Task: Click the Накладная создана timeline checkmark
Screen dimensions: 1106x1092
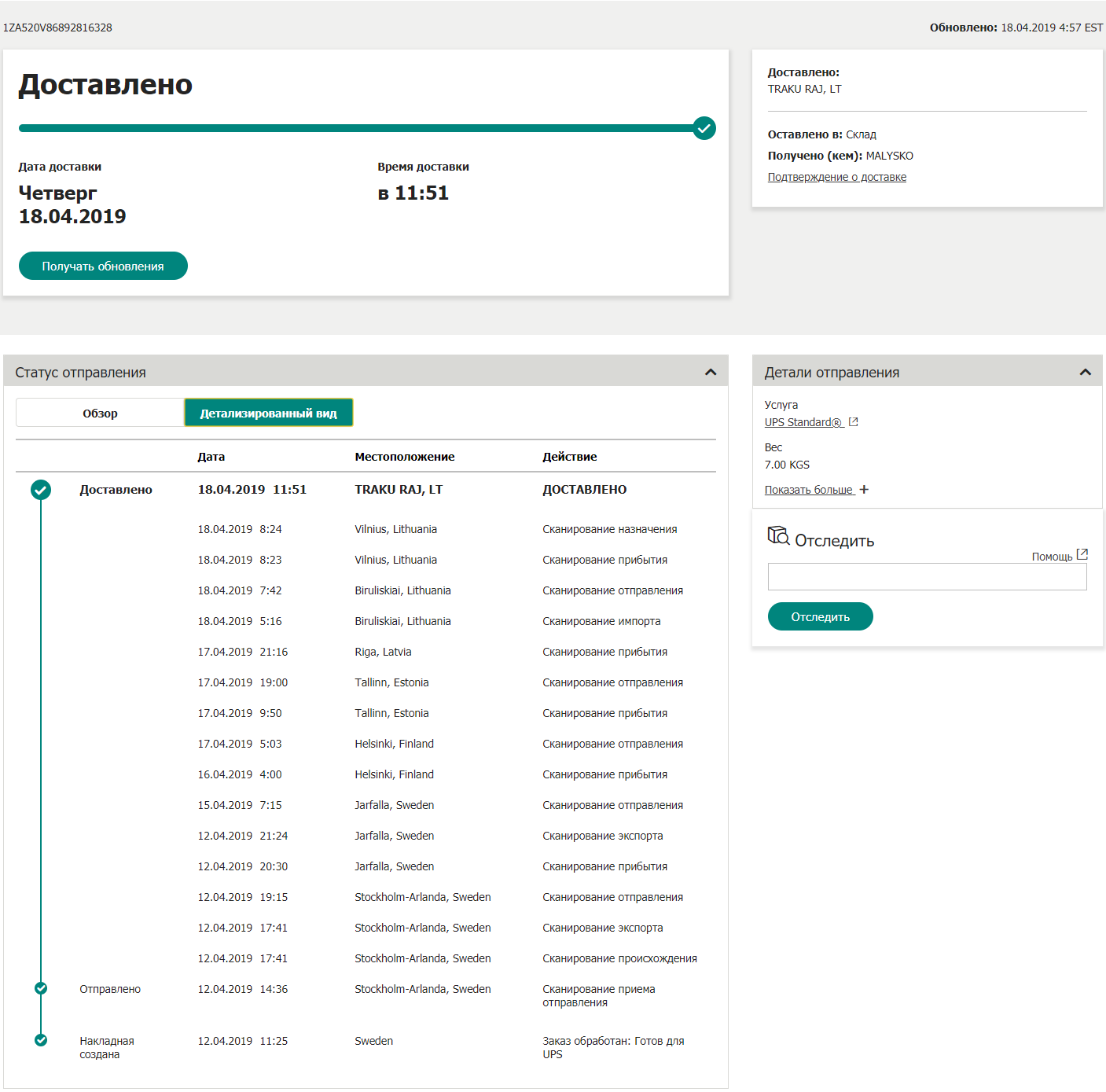Action: pyautogui.click(x=41, y=1040)
